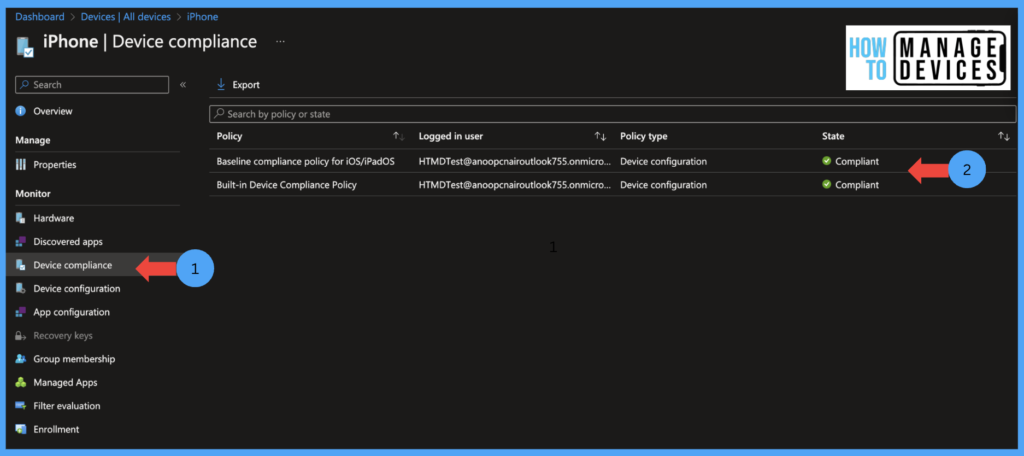Screen dimensions: 1024x456
Task: Click Compliant state in Built-in policy row
Action: (x=857, y=185)
